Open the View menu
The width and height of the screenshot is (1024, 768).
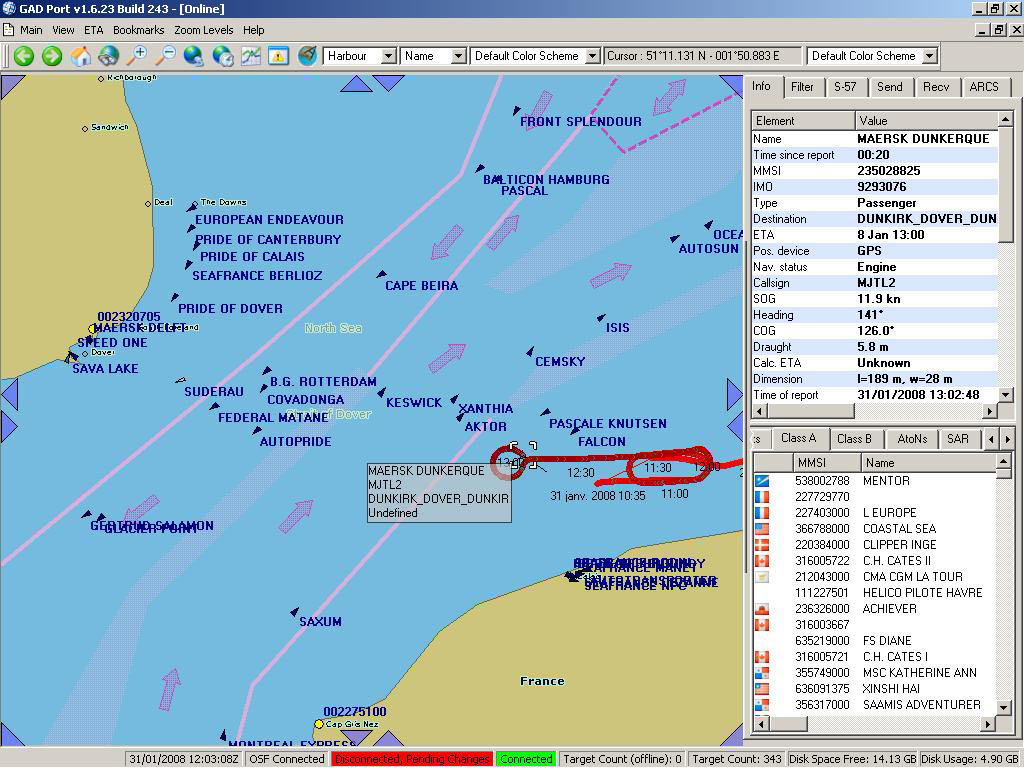tap(63, 30)
